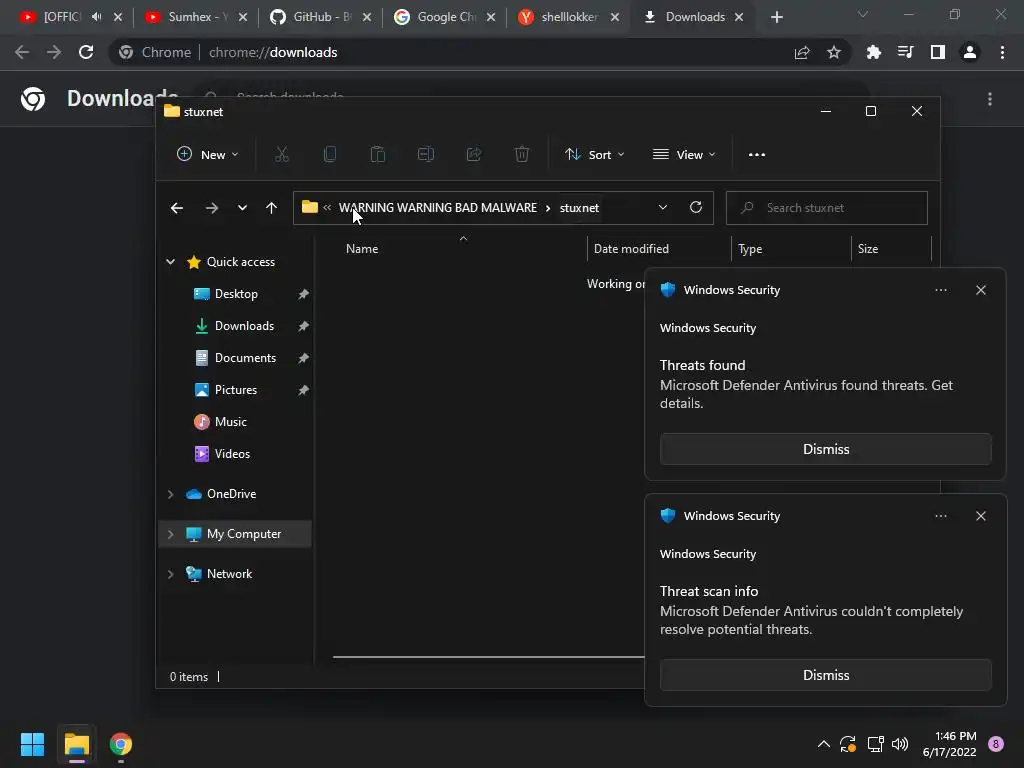The image size is (1024, 768).
Task: Click the WARNING WARNING BAD MALWARE breadcrumb
Action: (x=438, y=208)
